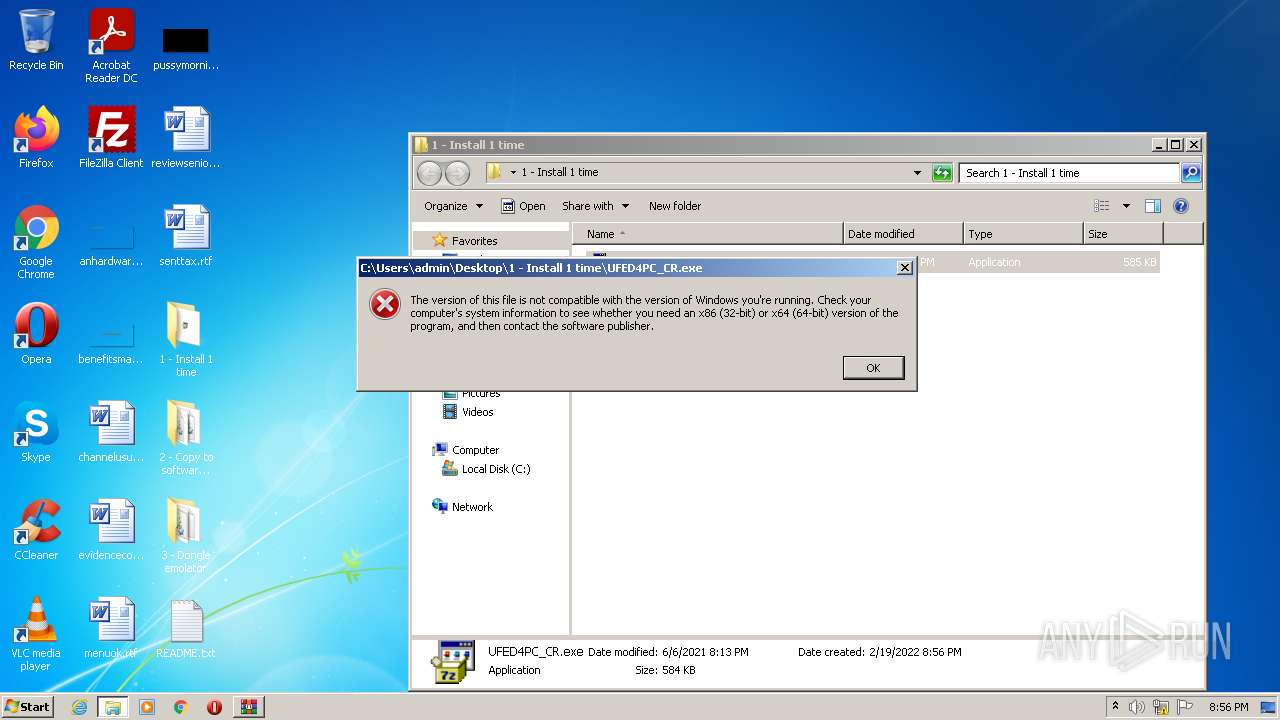This screenshot has width=1280, height=720.
Task: Click the volume tray icon
Action: coord(1137,707)
